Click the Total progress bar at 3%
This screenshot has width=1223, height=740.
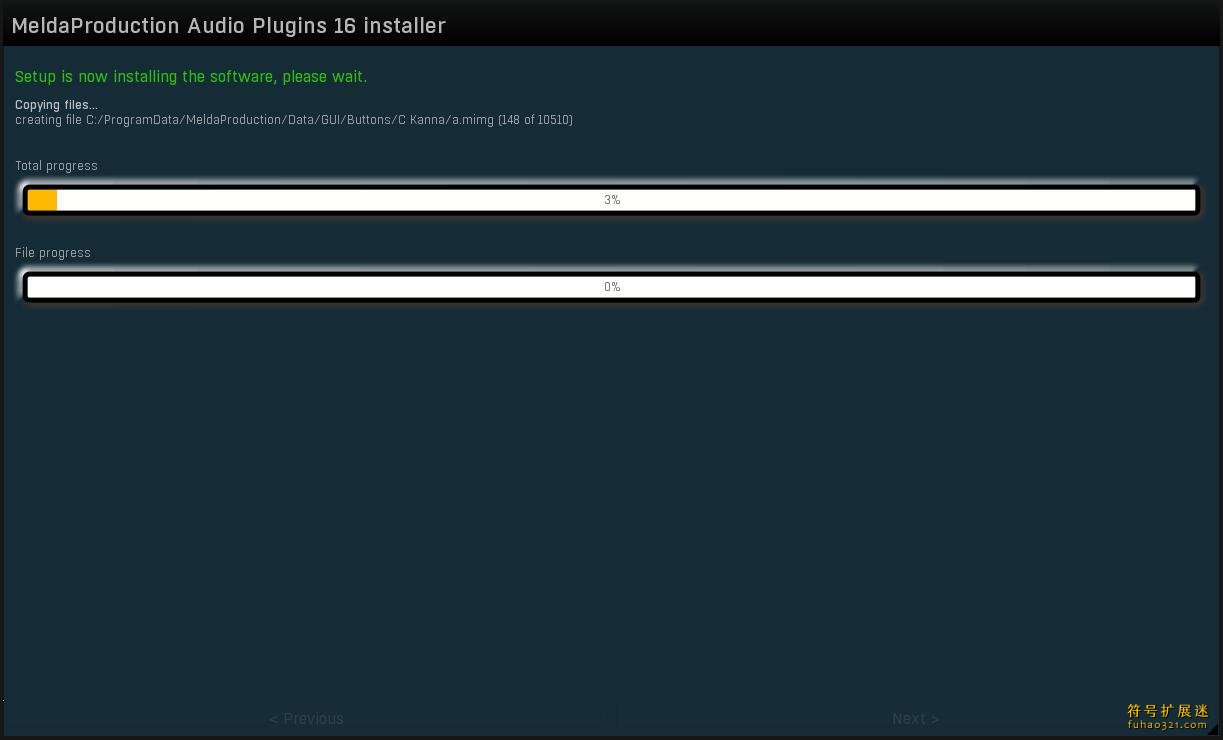point(611,200)
